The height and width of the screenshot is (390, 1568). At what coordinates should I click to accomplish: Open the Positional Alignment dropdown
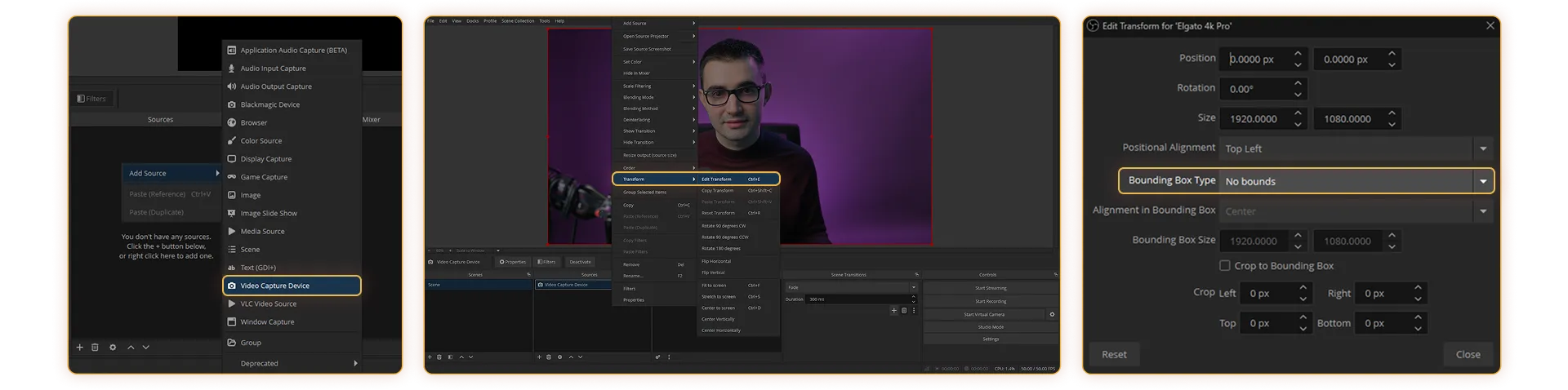1356,148
